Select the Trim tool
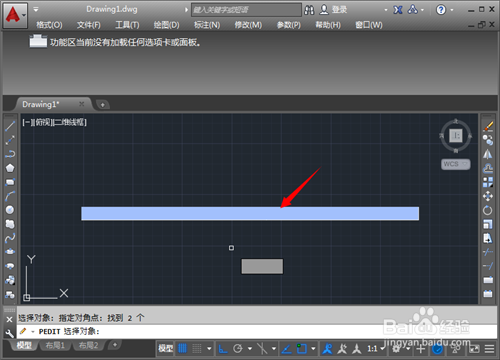This screenshot has height=360, width=500. (x=488, y=252)
